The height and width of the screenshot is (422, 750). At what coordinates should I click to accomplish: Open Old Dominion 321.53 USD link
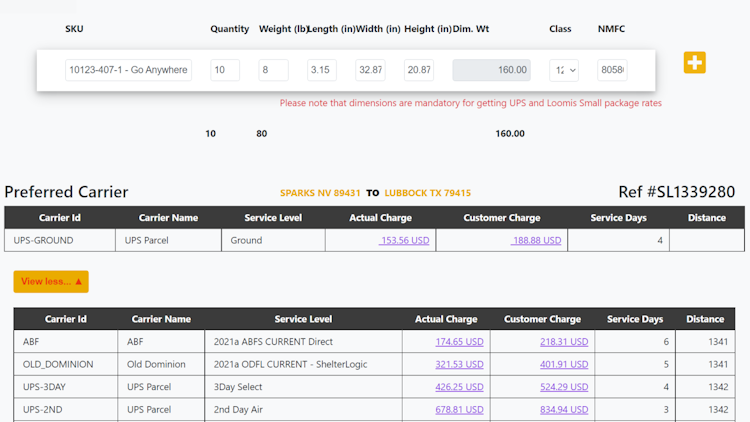(459, 364)
